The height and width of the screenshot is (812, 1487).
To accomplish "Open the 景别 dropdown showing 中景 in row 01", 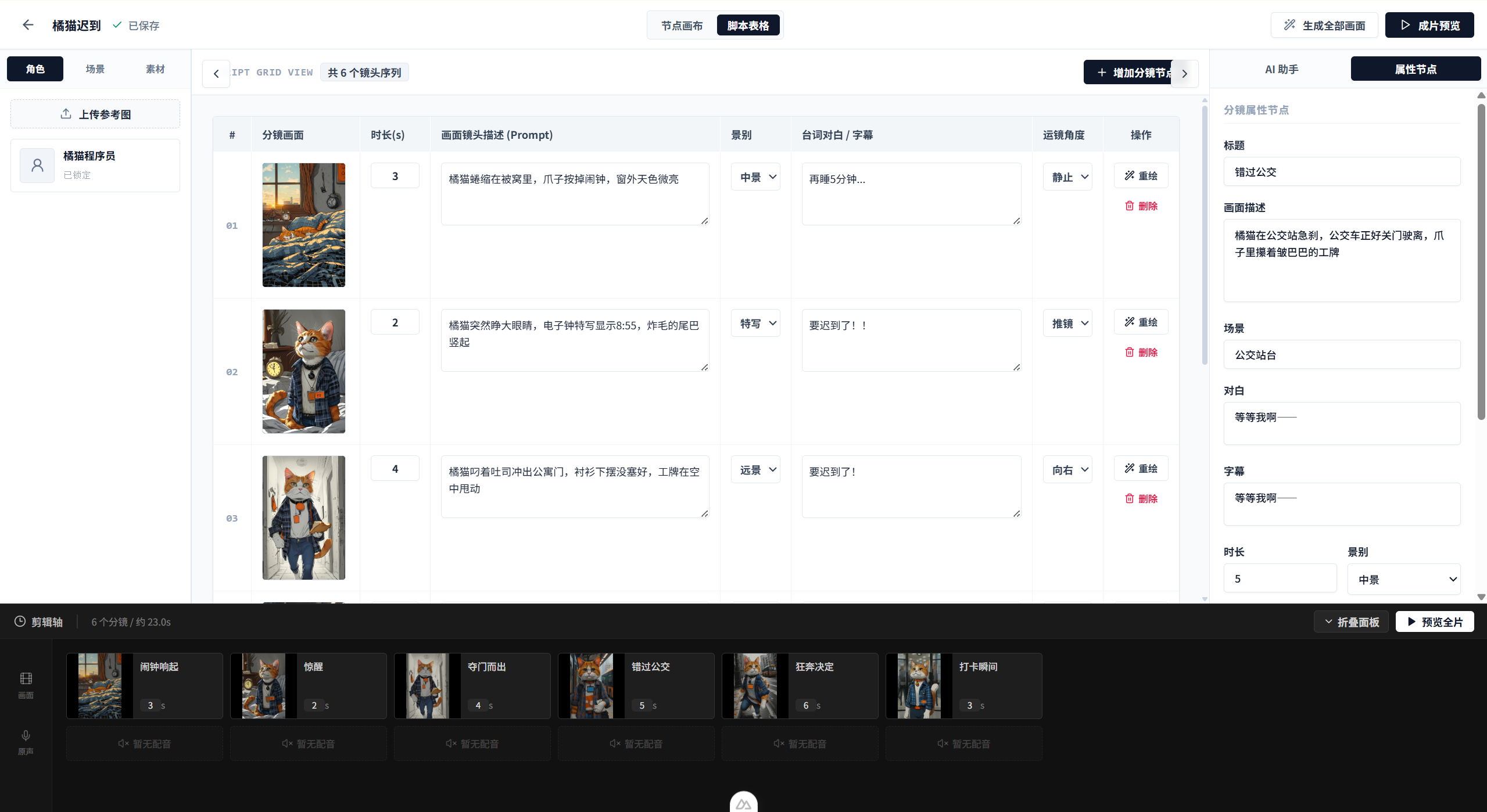I will tap(755, 177).
